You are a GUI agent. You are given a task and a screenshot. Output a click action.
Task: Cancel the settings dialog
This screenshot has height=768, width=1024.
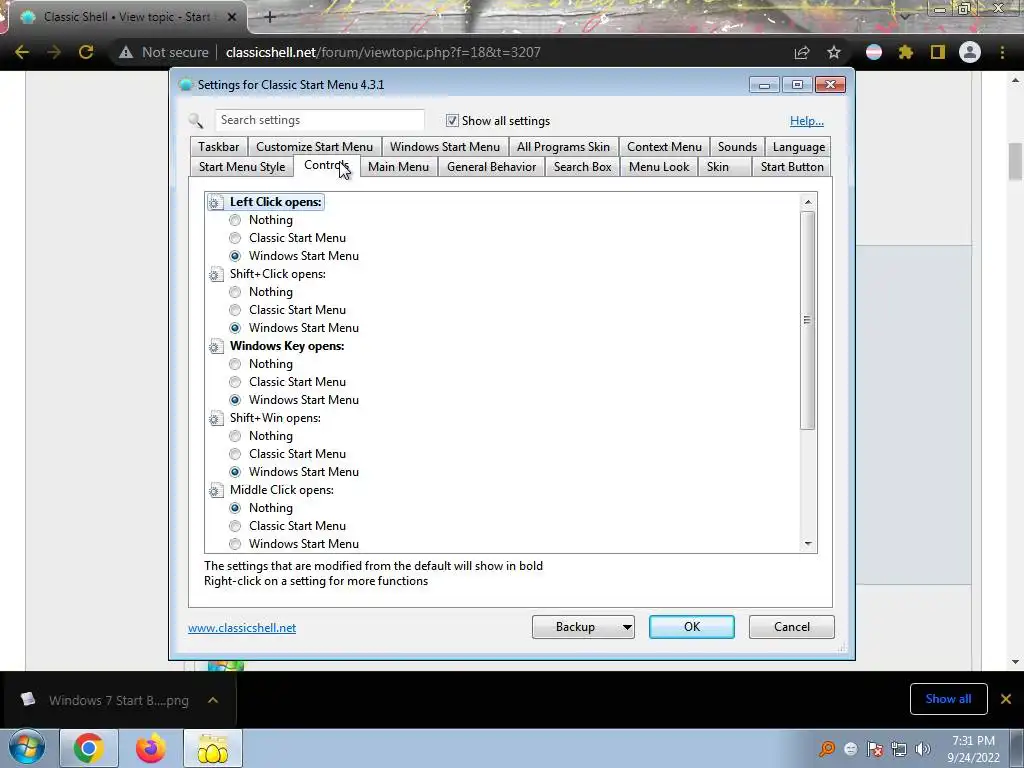tap(792, 627)
